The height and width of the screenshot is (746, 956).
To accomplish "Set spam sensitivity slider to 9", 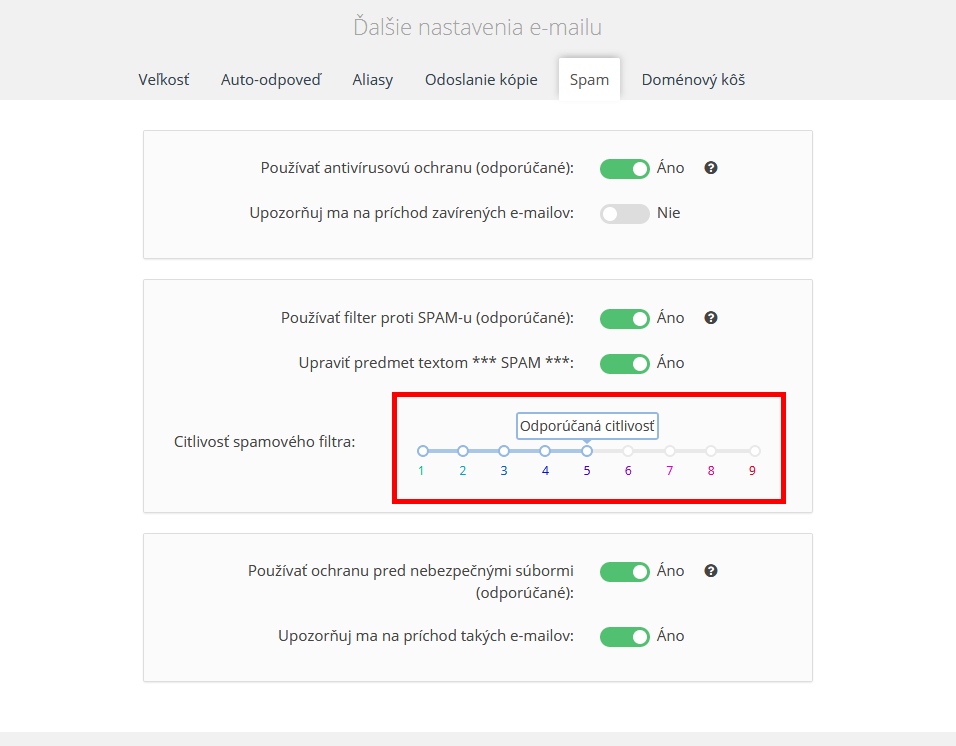I will (x=755, y=451).
